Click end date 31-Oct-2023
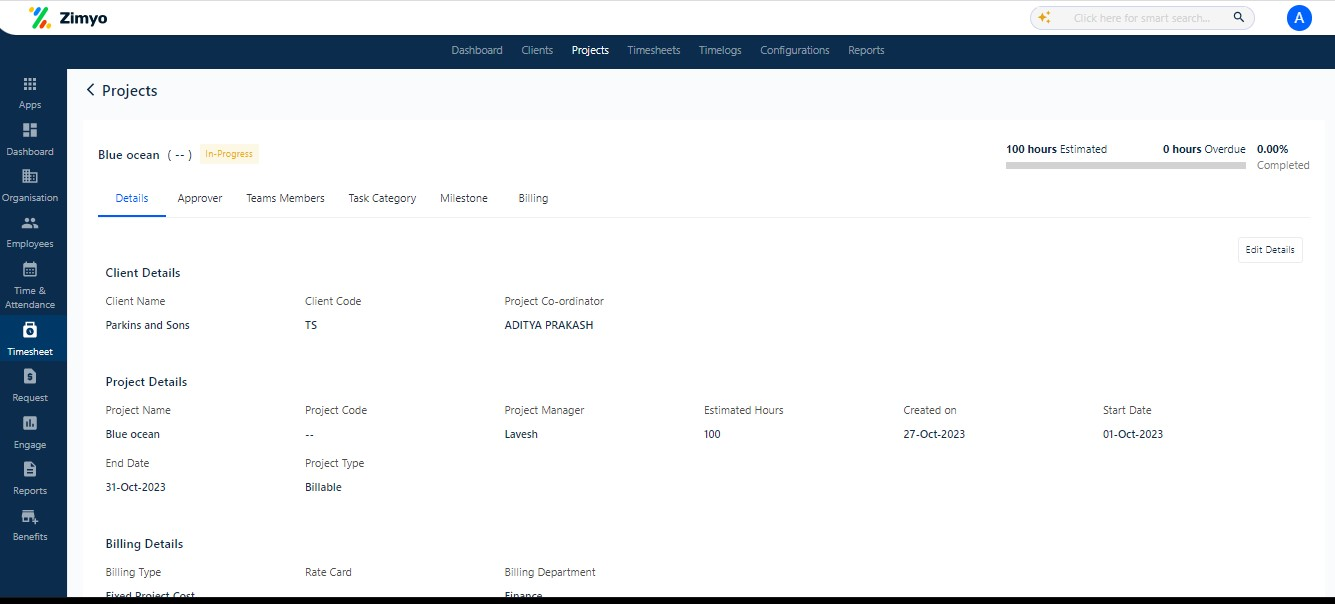Screen dimensions: 1335x604 pyautogui.click(x=136, y=487)
